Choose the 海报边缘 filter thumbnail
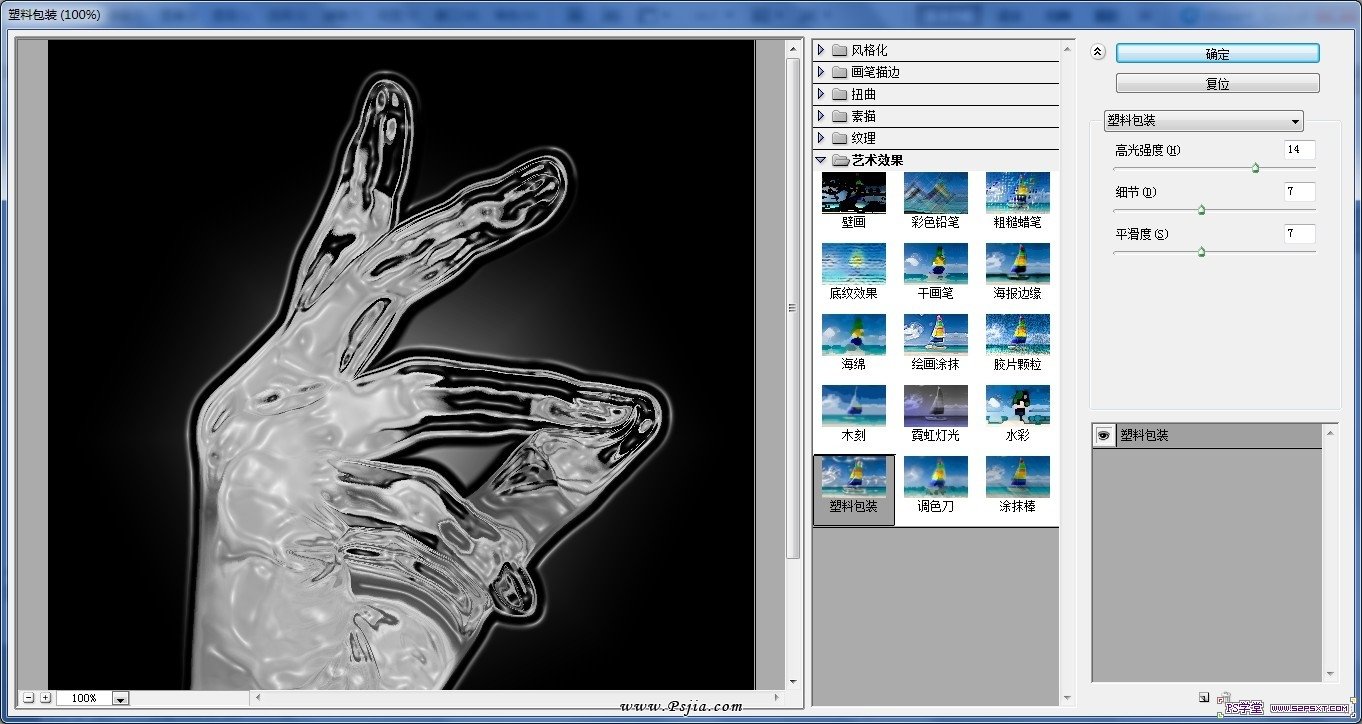This screenshot has width=1362, height=724. coord(1018,264)
